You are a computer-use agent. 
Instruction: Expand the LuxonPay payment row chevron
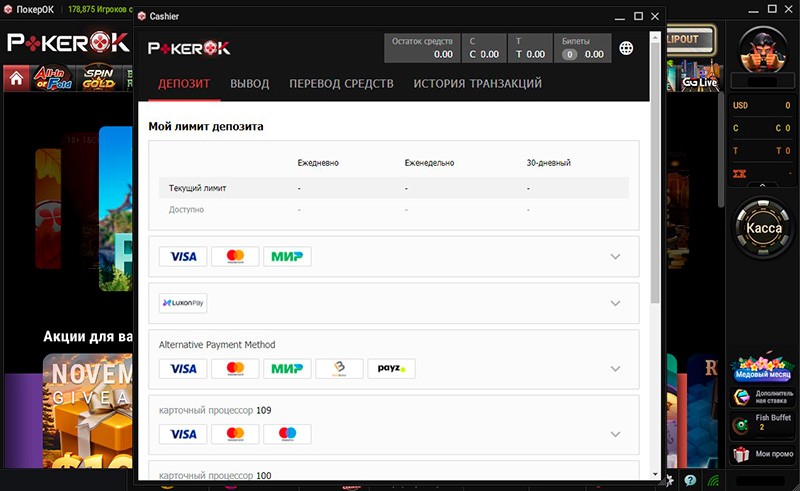615,303
